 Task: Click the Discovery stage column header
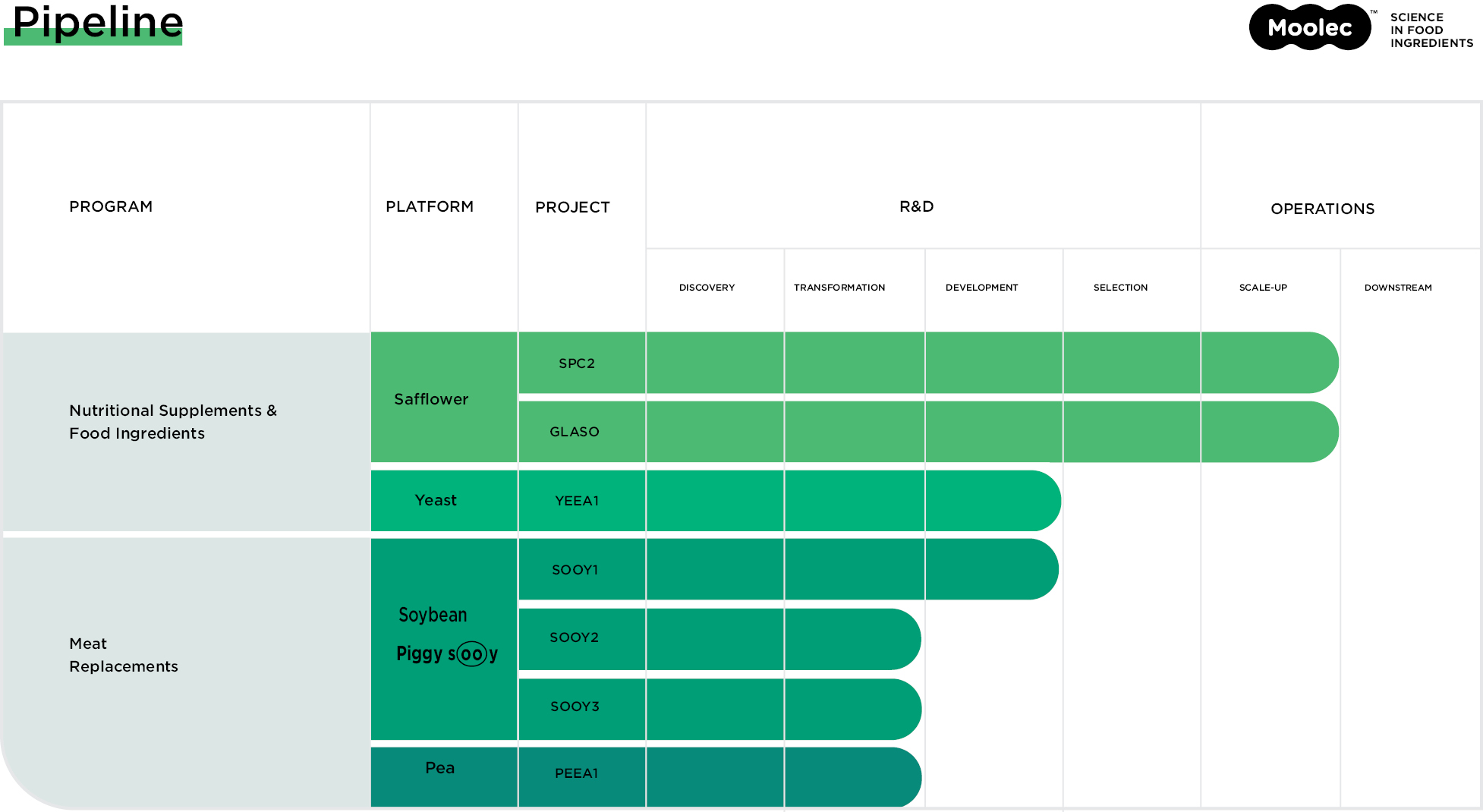707,288
